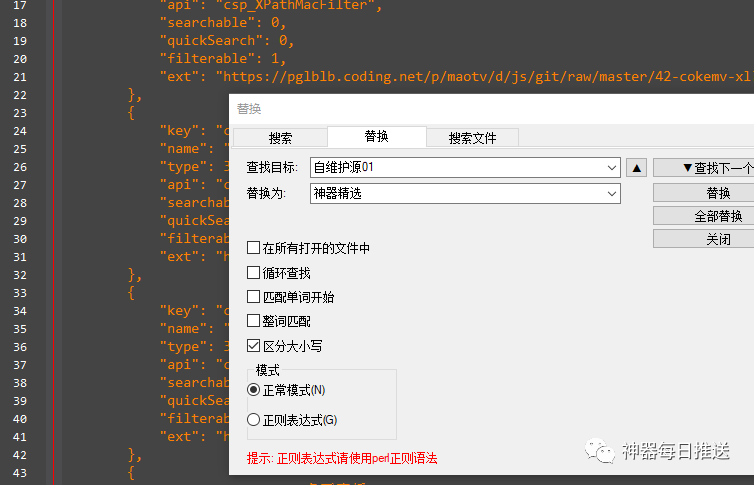
Task: Expand the 替换为 dropdown arrow
Action: pyautogui.click(x=612, y=193)
